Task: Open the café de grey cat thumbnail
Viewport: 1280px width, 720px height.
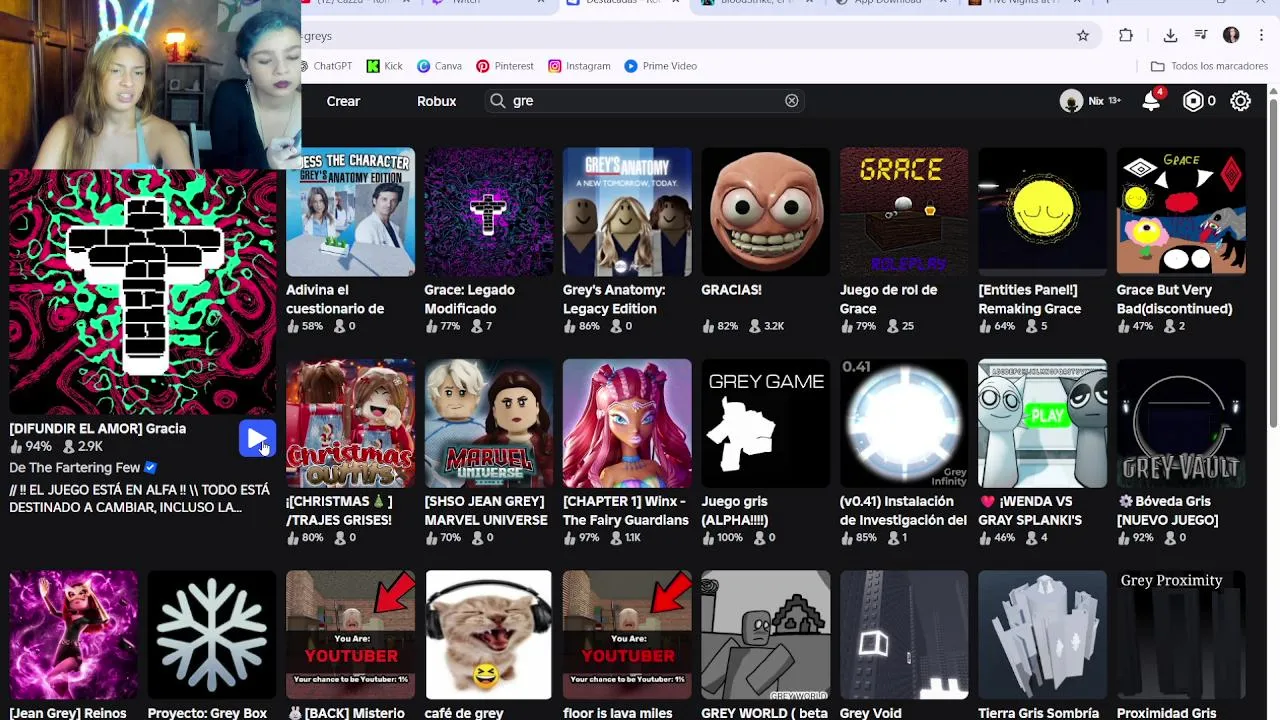Action: tap(488, 635)
